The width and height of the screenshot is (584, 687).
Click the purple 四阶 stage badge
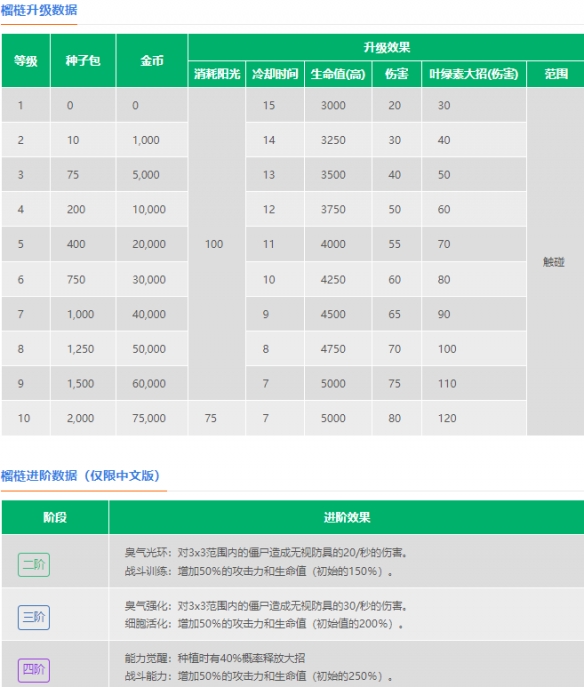(x=34, y=670)
